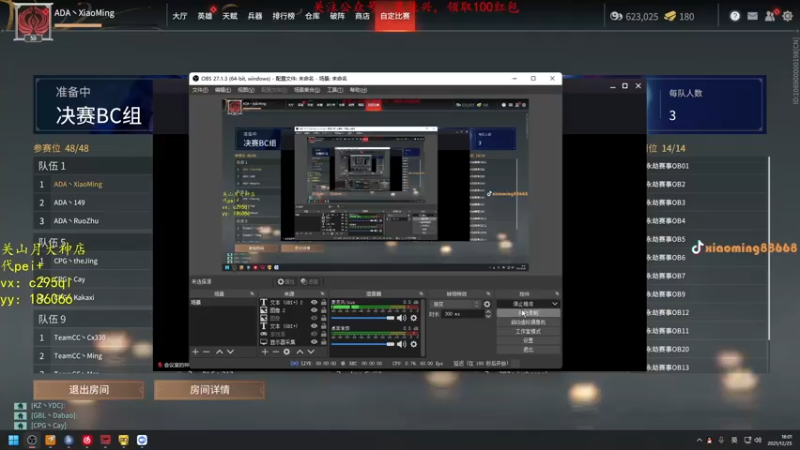
Task: Adjust 麦克风/Aux volume slider
Action: 363,318
